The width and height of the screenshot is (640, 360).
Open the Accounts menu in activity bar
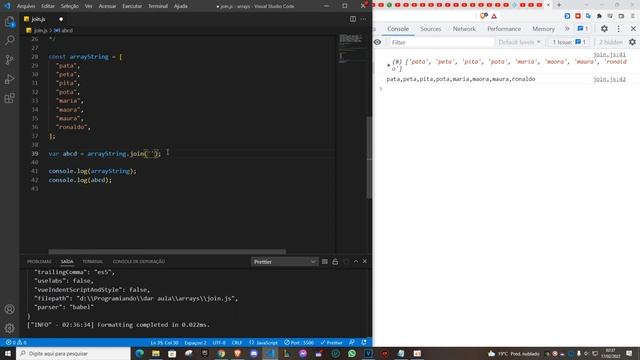(x=9, y=309)
